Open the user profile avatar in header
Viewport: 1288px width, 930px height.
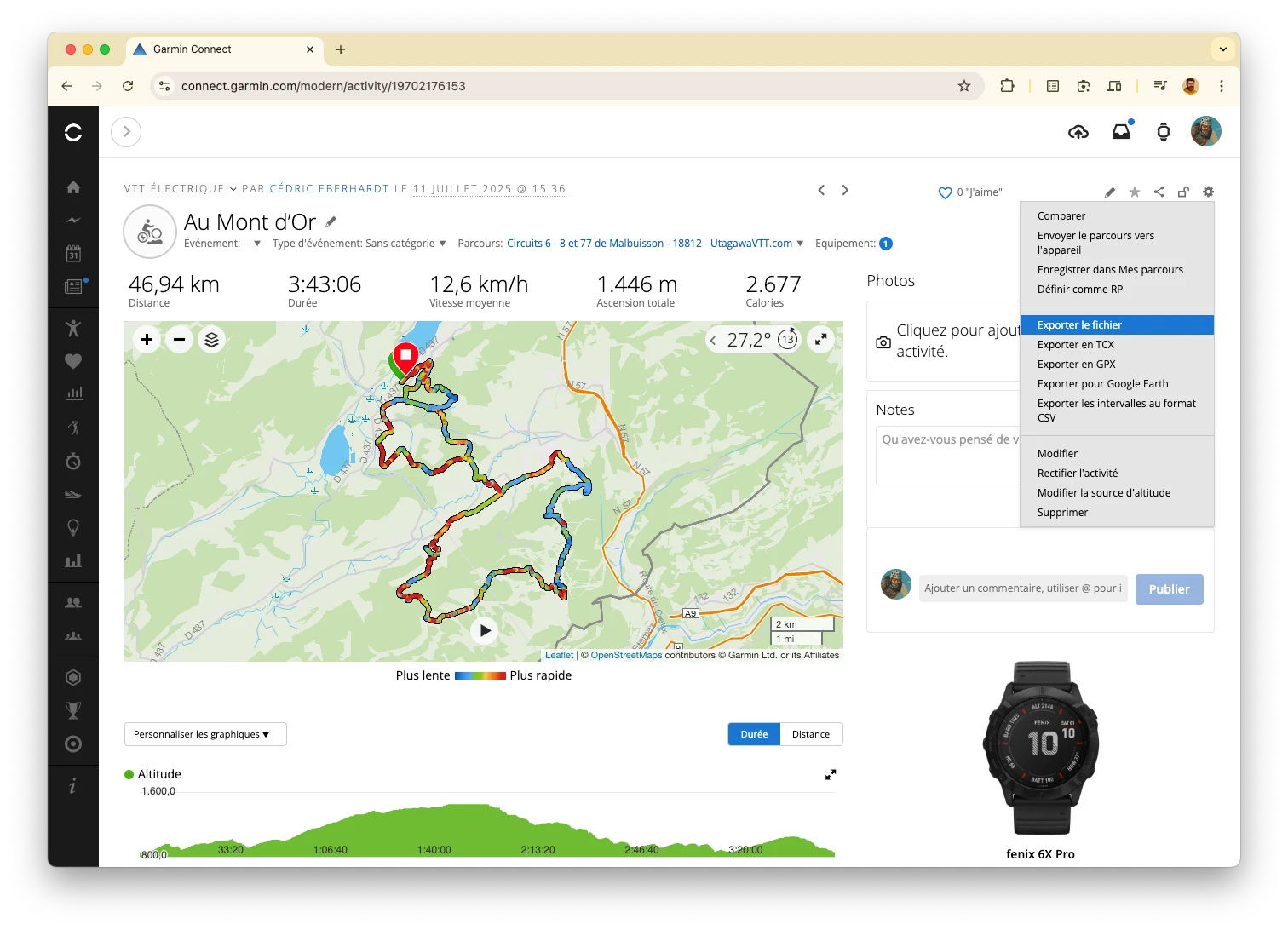1206,132
